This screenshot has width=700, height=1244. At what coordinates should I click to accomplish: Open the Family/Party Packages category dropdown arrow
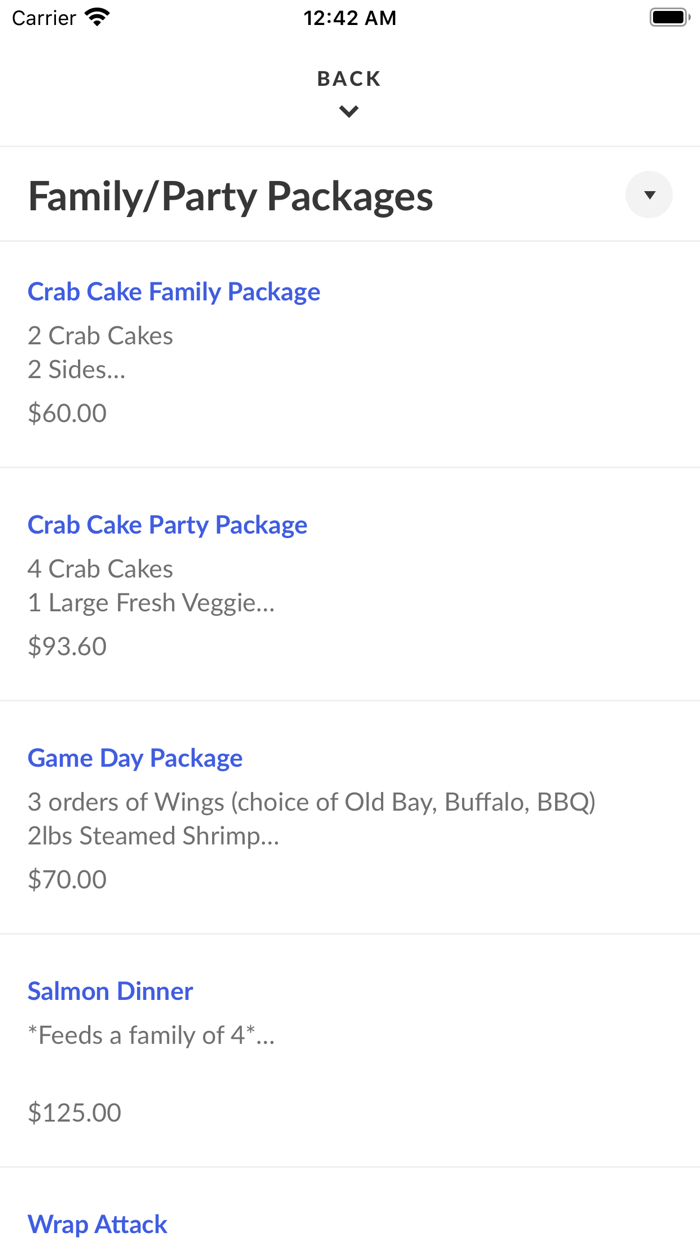coord(649,195)
